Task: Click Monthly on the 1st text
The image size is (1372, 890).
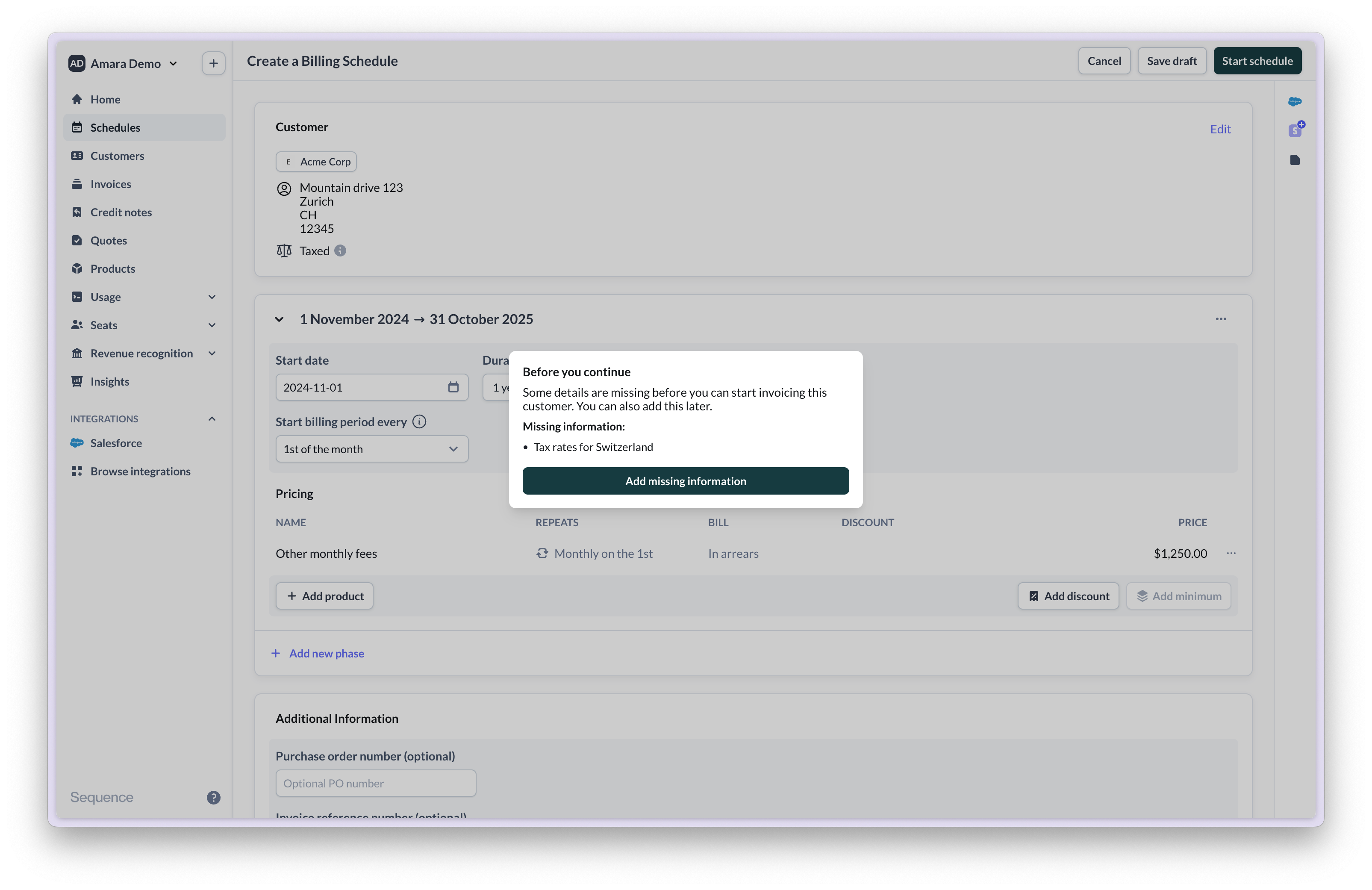Action: tap(603, 554)
